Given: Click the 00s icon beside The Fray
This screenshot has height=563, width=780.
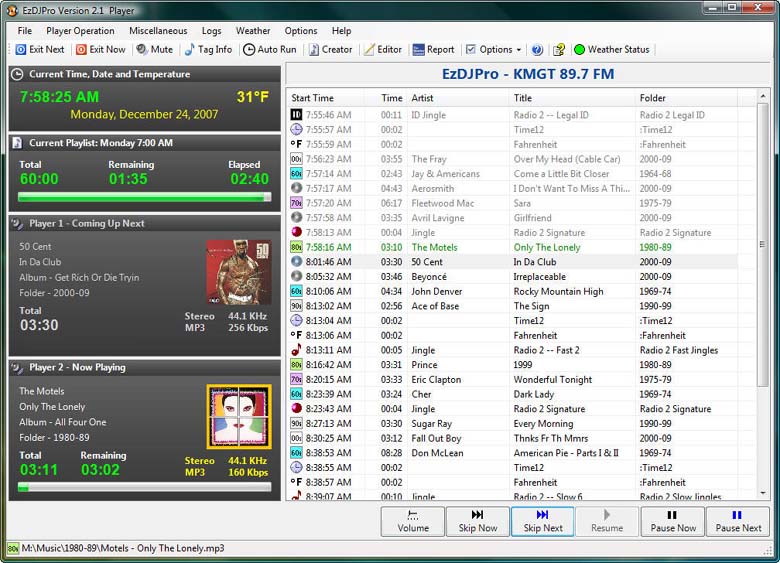Looking at the screenshot, I should (x=296, y=159).
